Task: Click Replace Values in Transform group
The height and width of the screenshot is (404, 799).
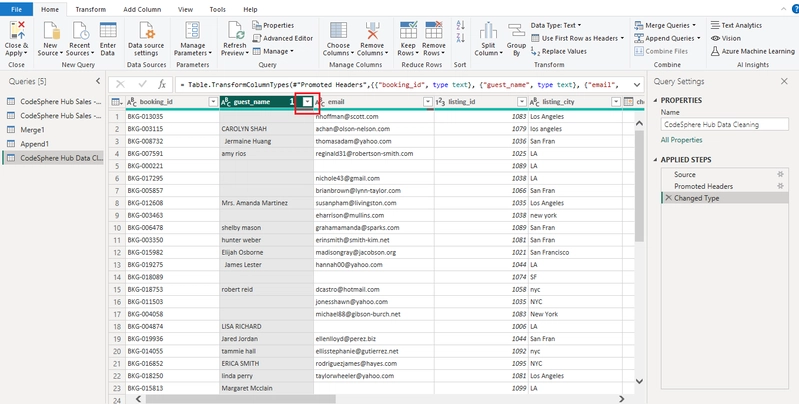Action: [559, 51]
